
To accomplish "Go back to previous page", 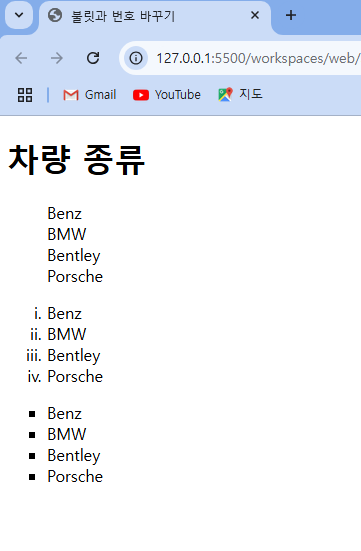I will 21,58.
